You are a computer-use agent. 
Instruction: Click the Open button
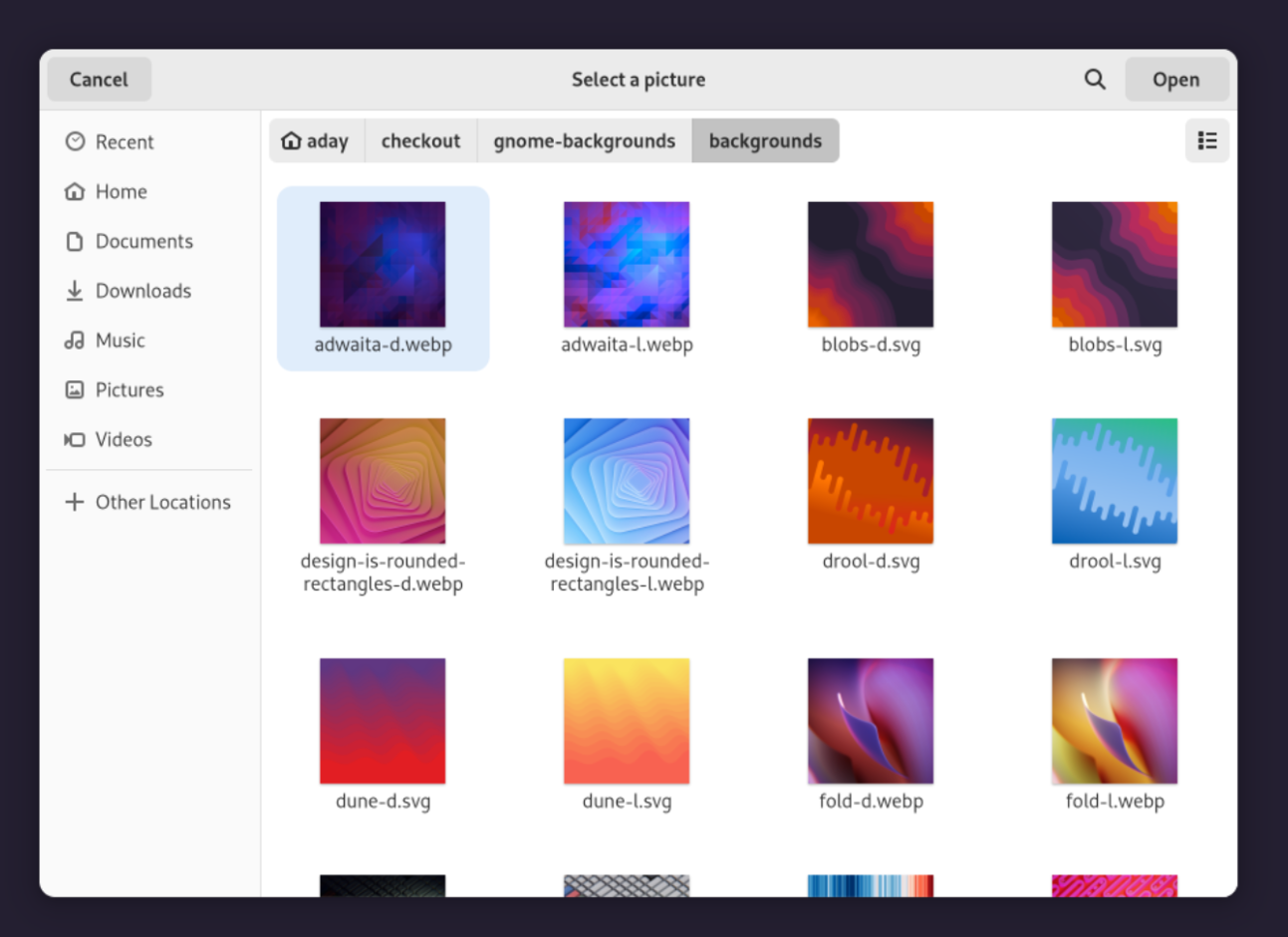coord(1176,80)
